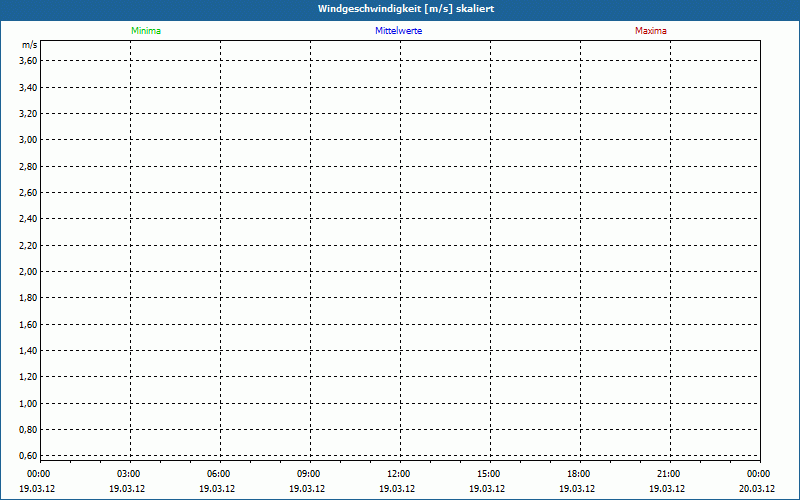Click the 3,60 y-axis value
This screenshot has width=800, height=500.
(28, 61)
